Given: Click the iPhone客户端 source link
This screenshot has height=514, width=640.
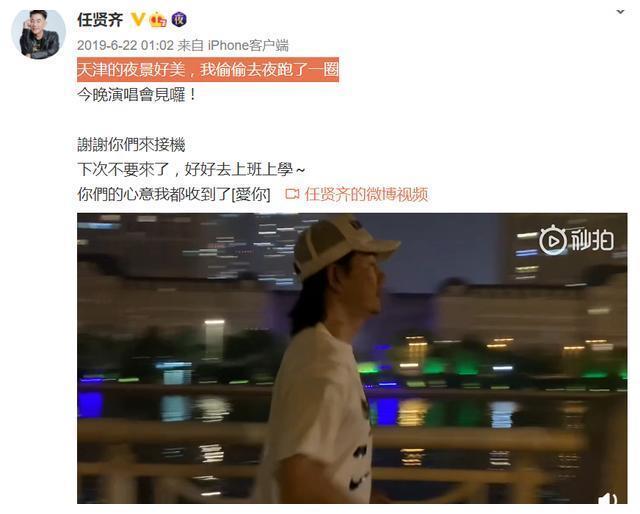Looking at the screenshot, I should [248, 45].
